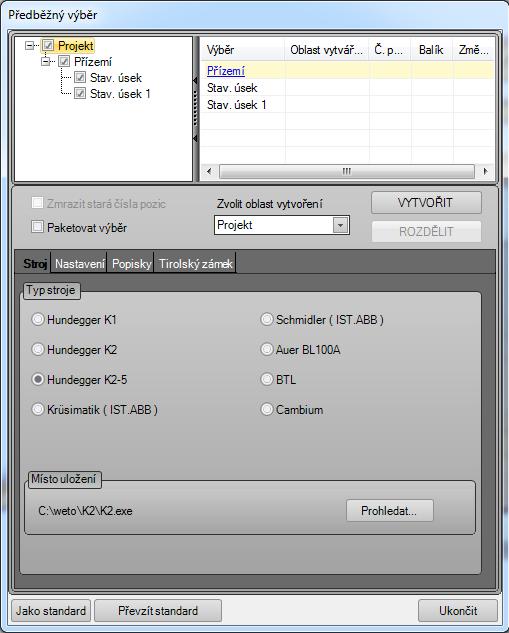The width and height of the screenshot is (509, 633).
Task: Select Přízemí label in the tree
Action: pos(93,62)
